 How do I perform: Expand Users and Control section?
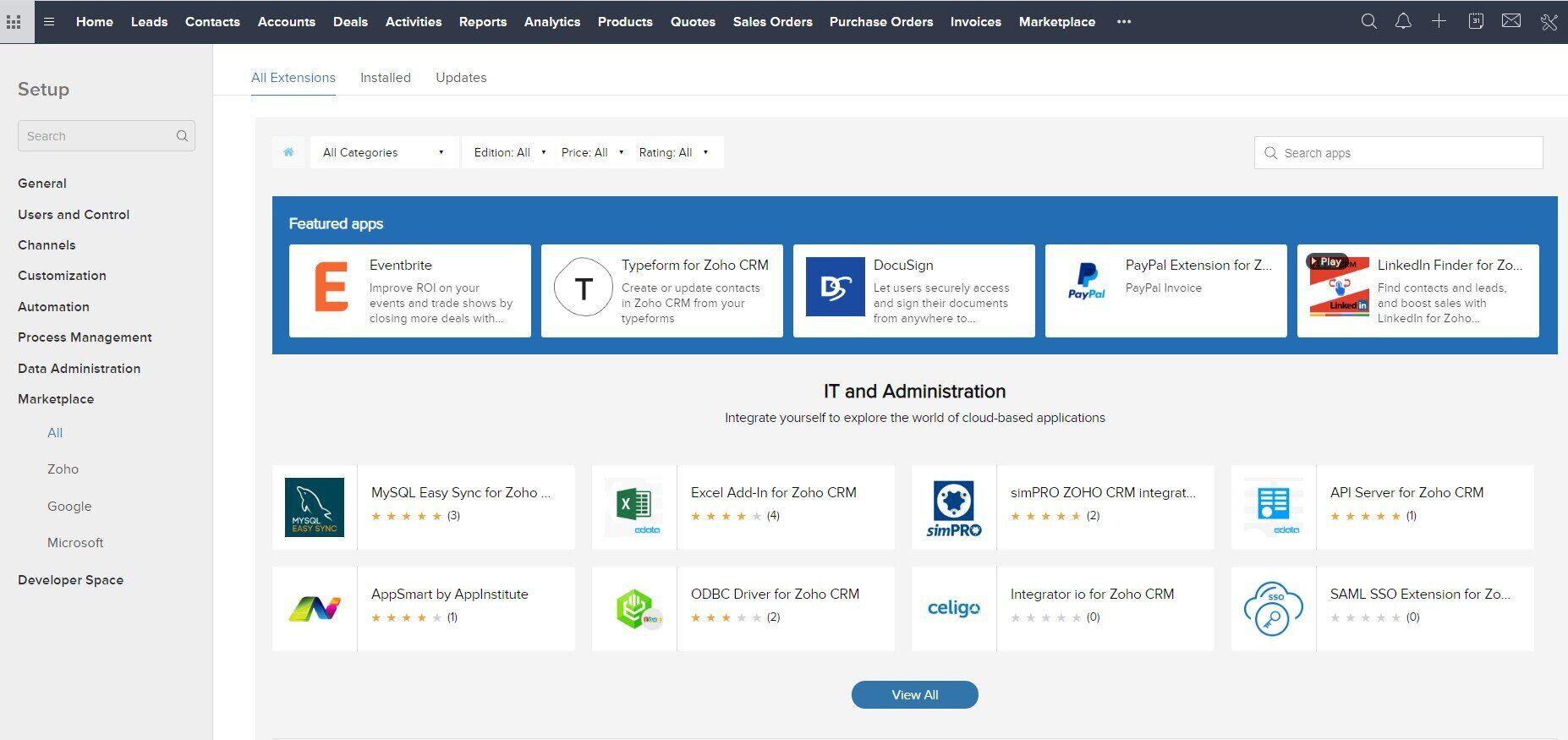pyautogui.click(x=74, y=215)
